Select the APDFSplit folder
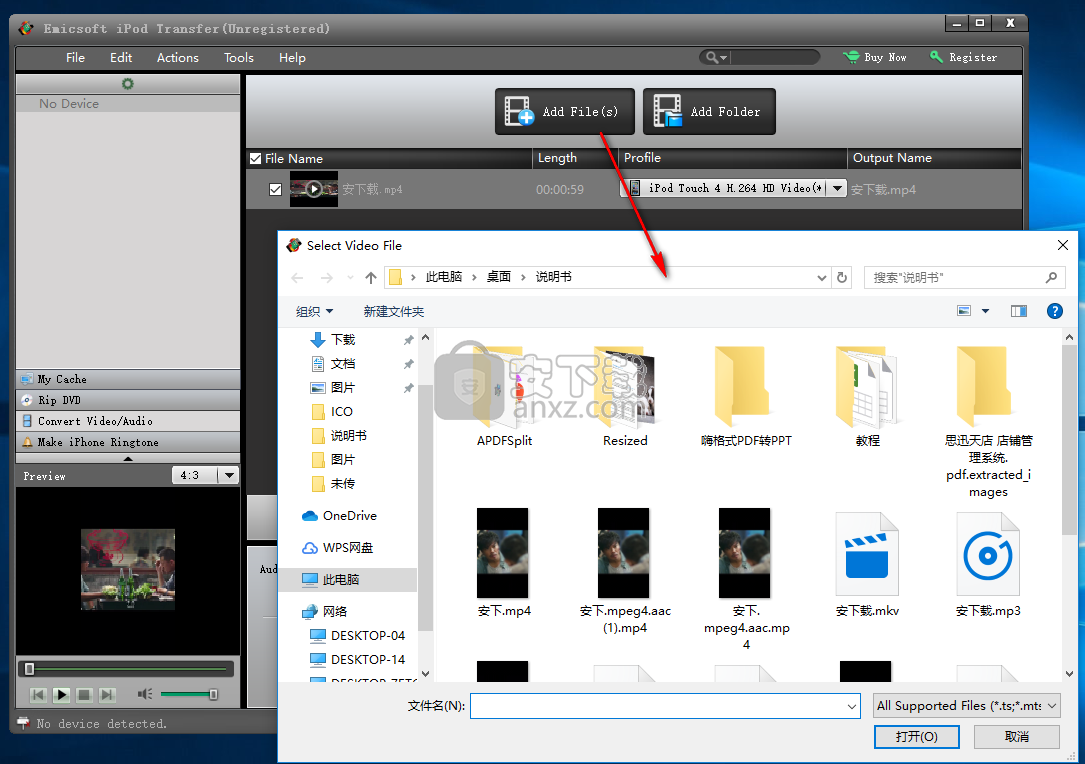The image size is (1085, 764). coord(504,398)
